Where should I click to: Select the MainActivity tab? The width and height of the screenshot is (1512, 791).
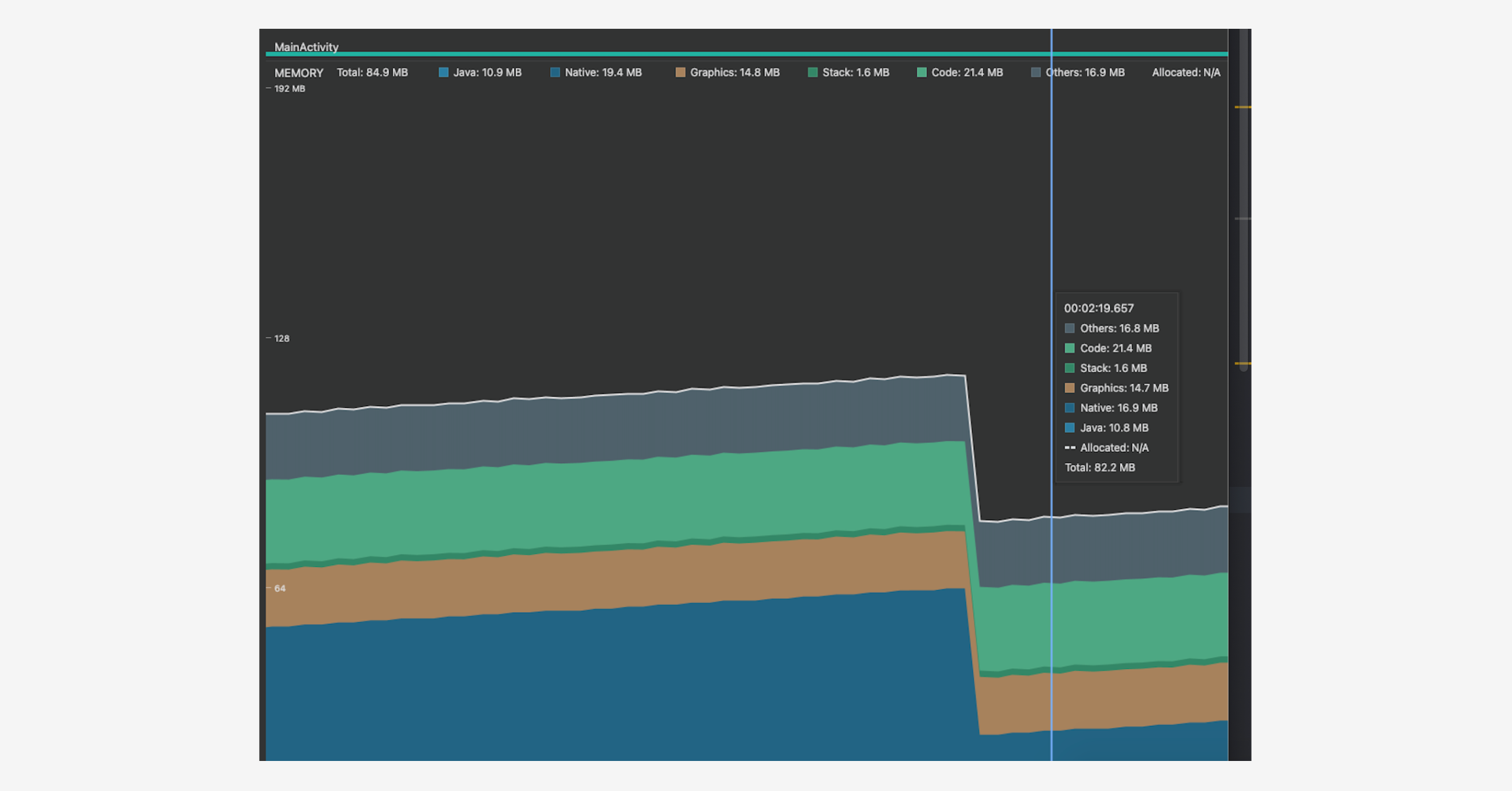307,47
